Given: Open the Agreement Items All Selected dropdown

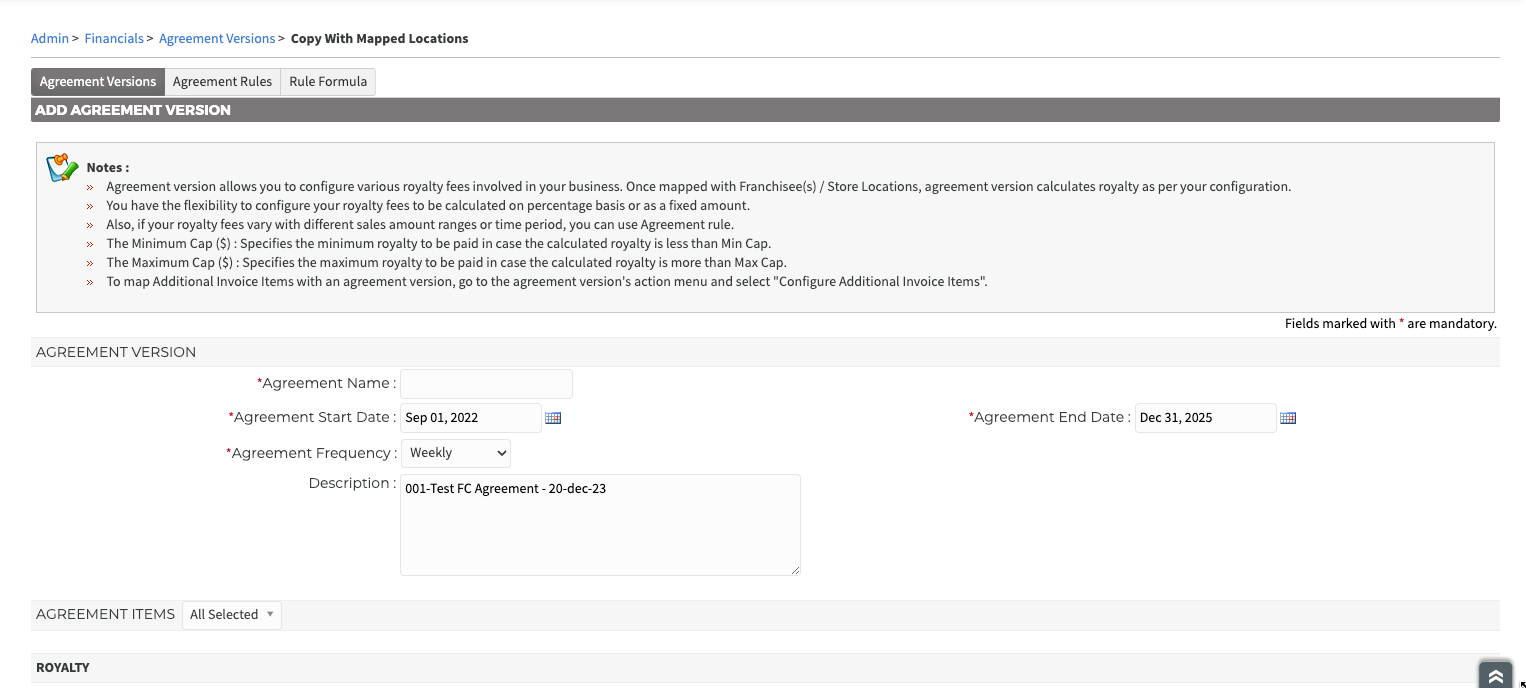Looking at the screenshot, I should (x=232, y=615).
